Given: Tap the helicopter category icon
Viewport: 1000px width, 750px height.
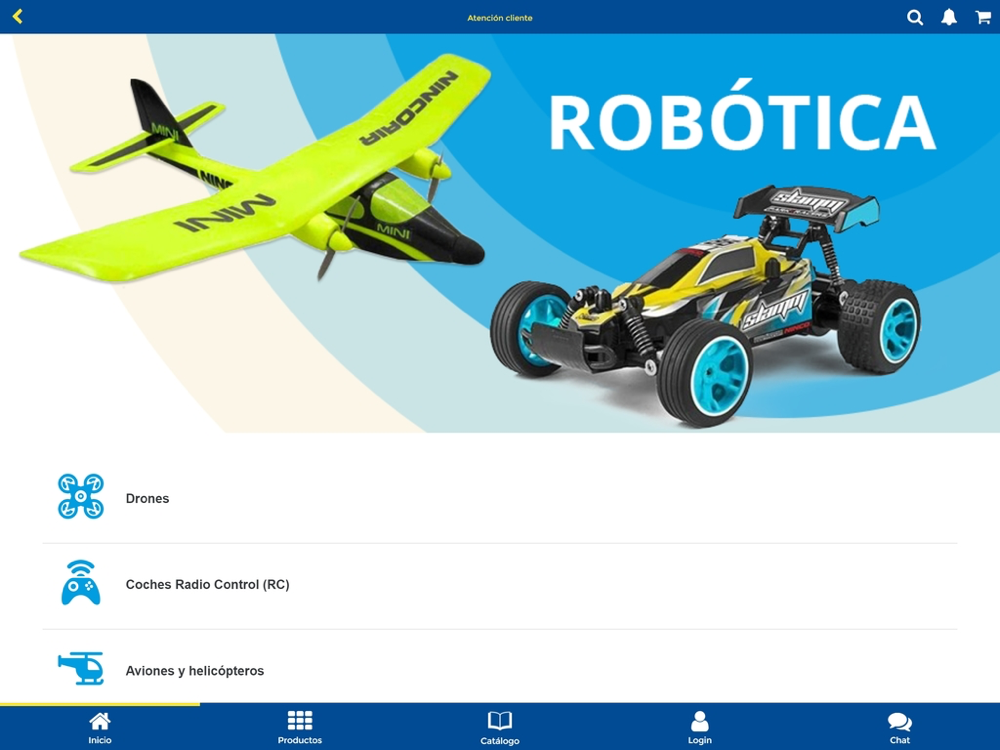Looking at the screenshot, I should point(80,668).
